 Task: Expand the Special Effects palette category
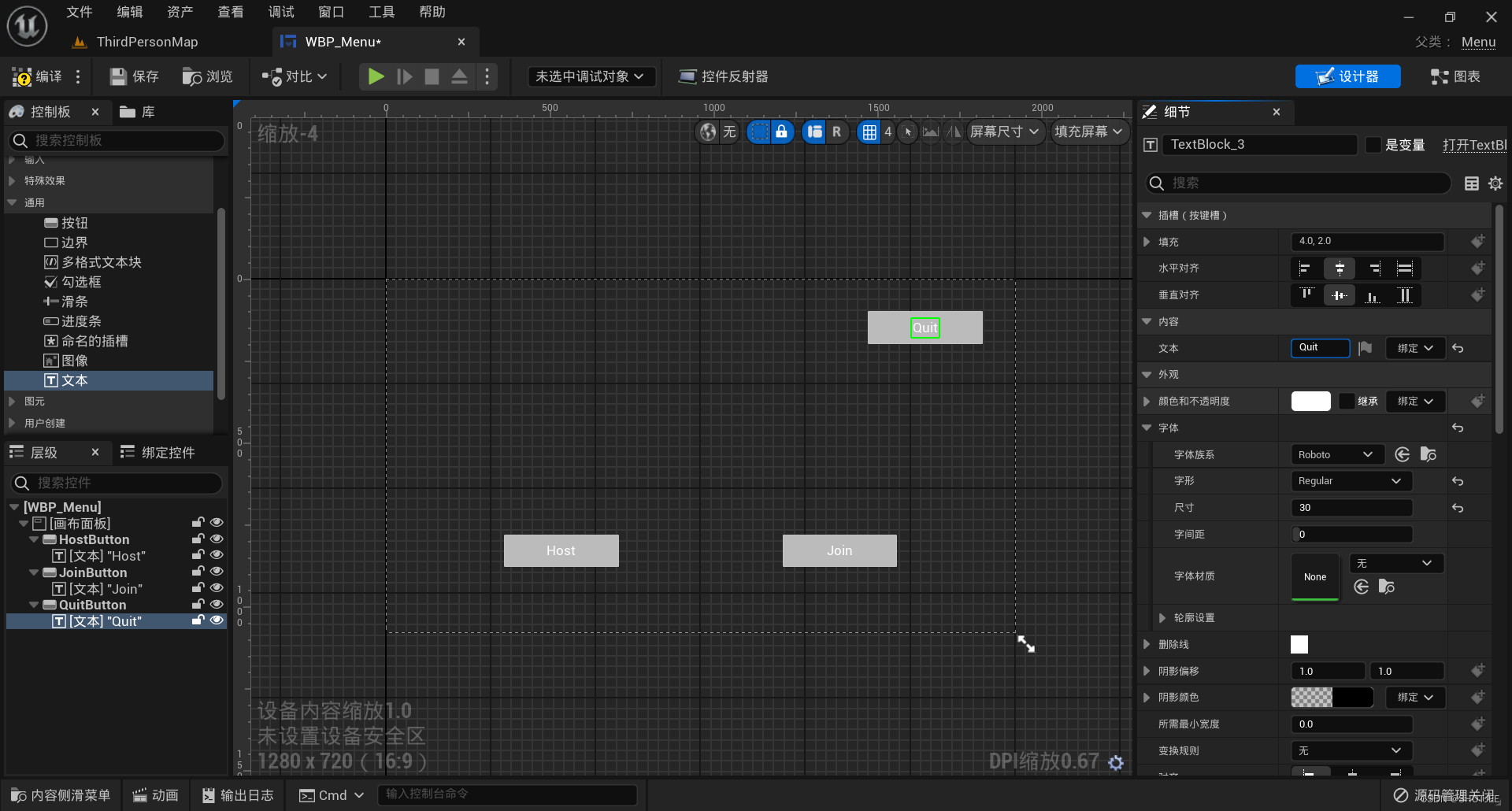click(12, 180)
